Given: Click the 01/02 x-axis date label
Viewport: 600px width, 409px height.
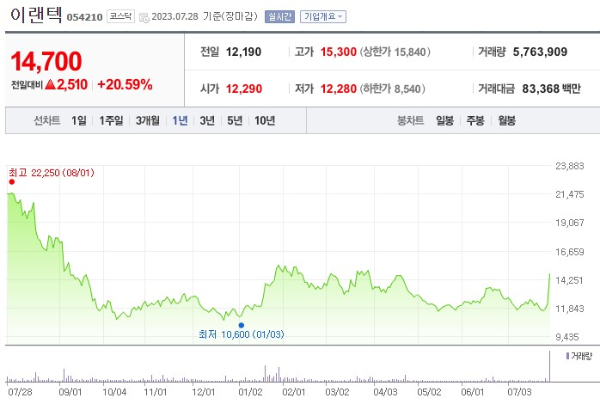Looking at the screenshot, I should pos(250,392).
